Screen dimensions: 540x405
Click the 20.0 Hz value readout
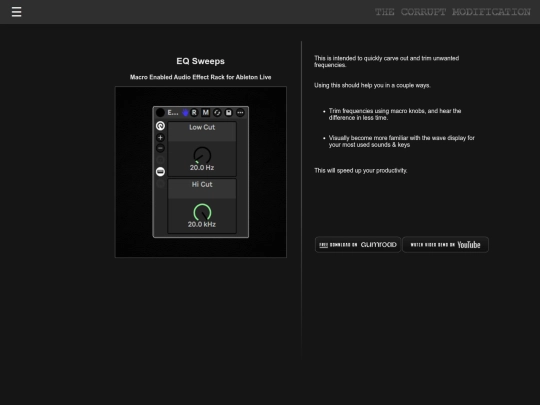[x=202, y=168]
